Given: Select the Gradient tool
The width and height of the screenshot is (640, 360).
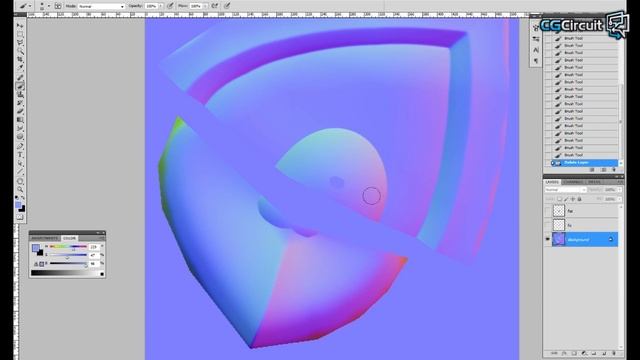Looking at the screenshot, I should point(20,120).
